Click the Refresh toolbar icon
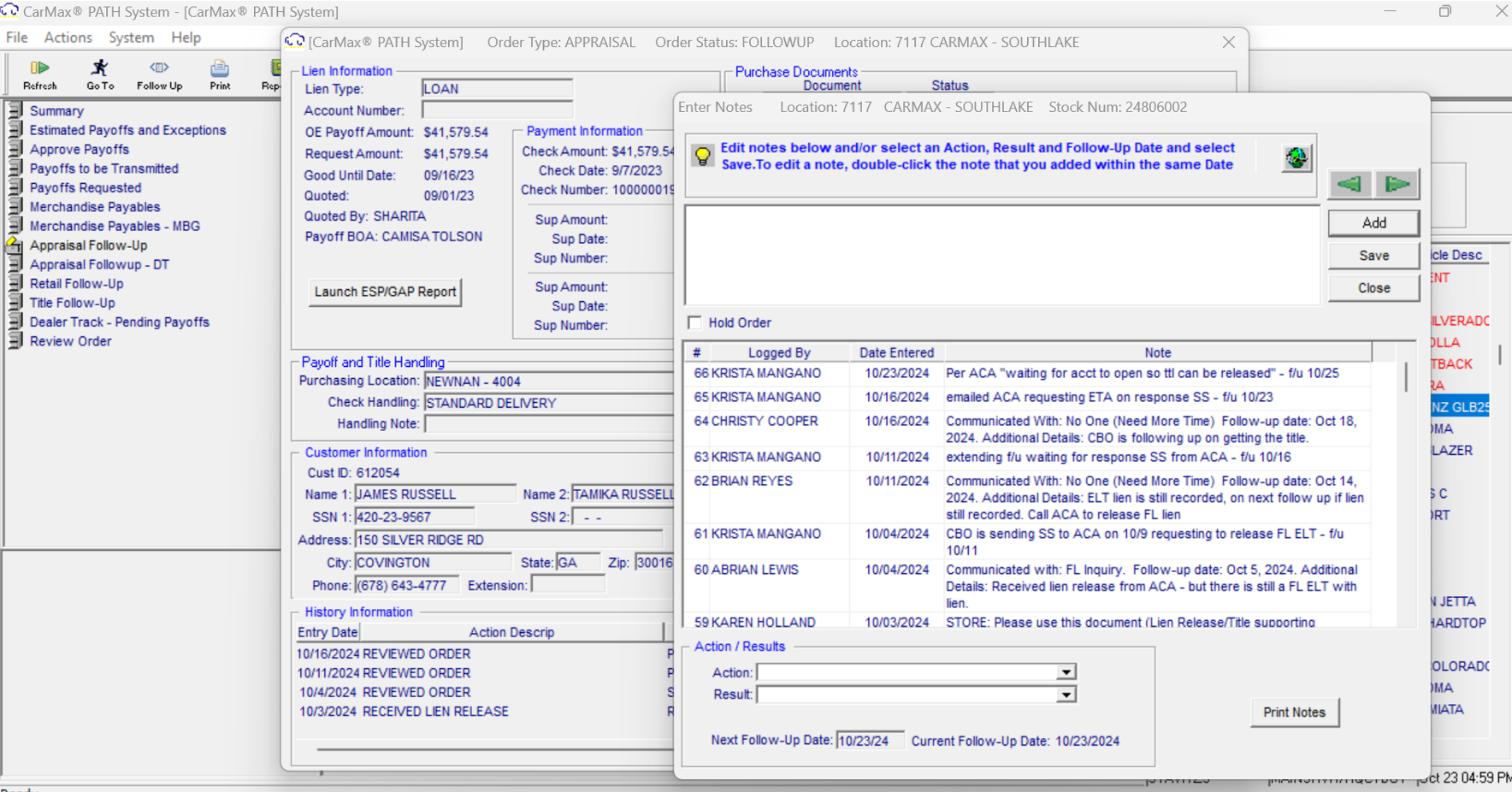Viewport: 1512px width, 792px height. [40, 74]
